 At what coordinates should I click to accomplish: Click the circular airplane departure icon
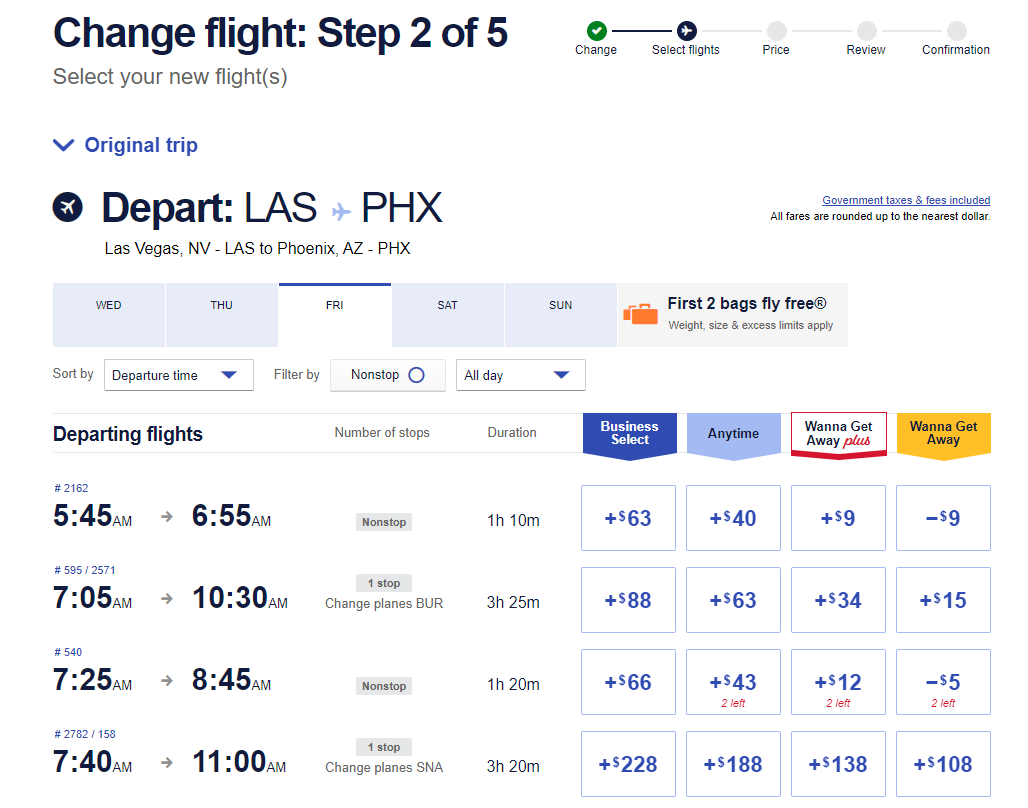(67, 207)
